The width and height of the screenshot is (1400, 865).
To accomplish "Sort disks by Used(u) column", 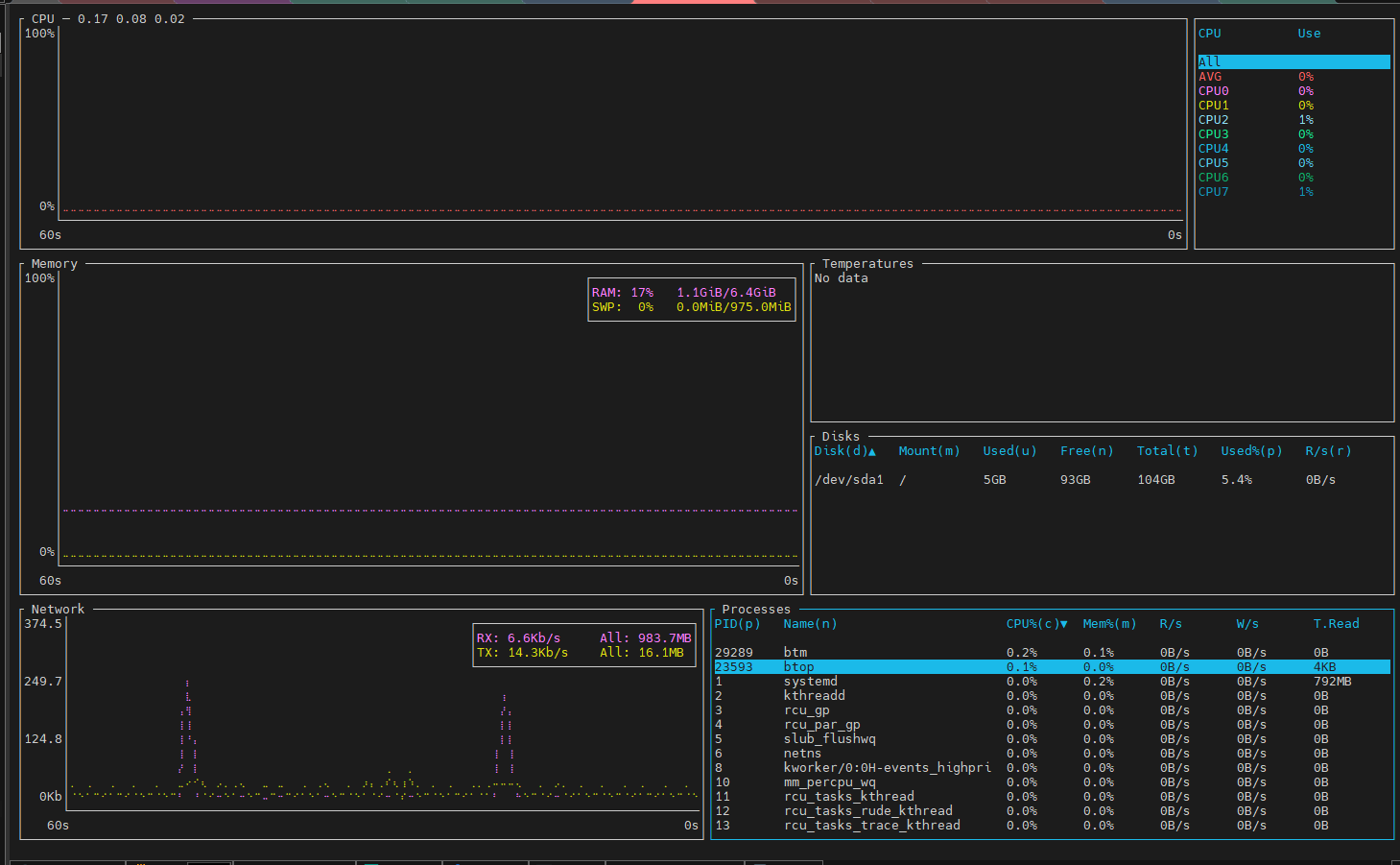I will click(1009, 450).
